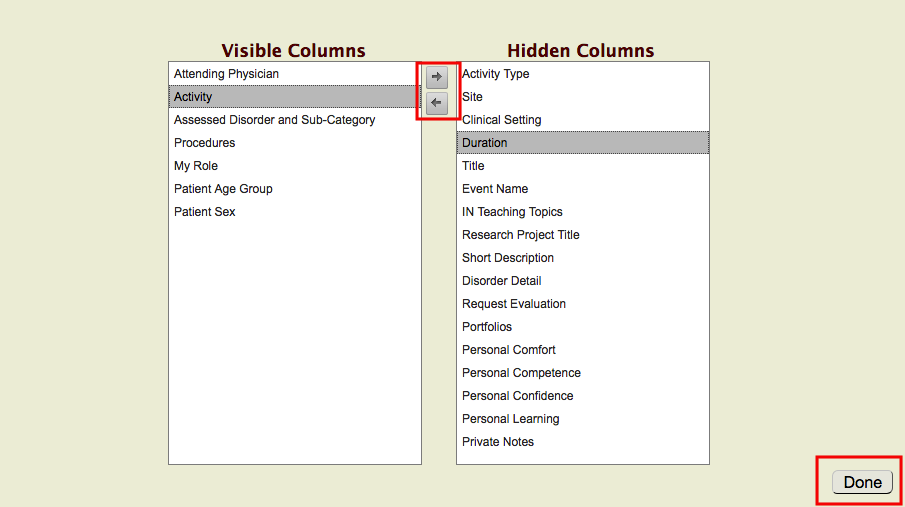The image size is (905, 507).
Task: Highlight Disorder Detail hidden column
Action: click(x=583, y=281)
